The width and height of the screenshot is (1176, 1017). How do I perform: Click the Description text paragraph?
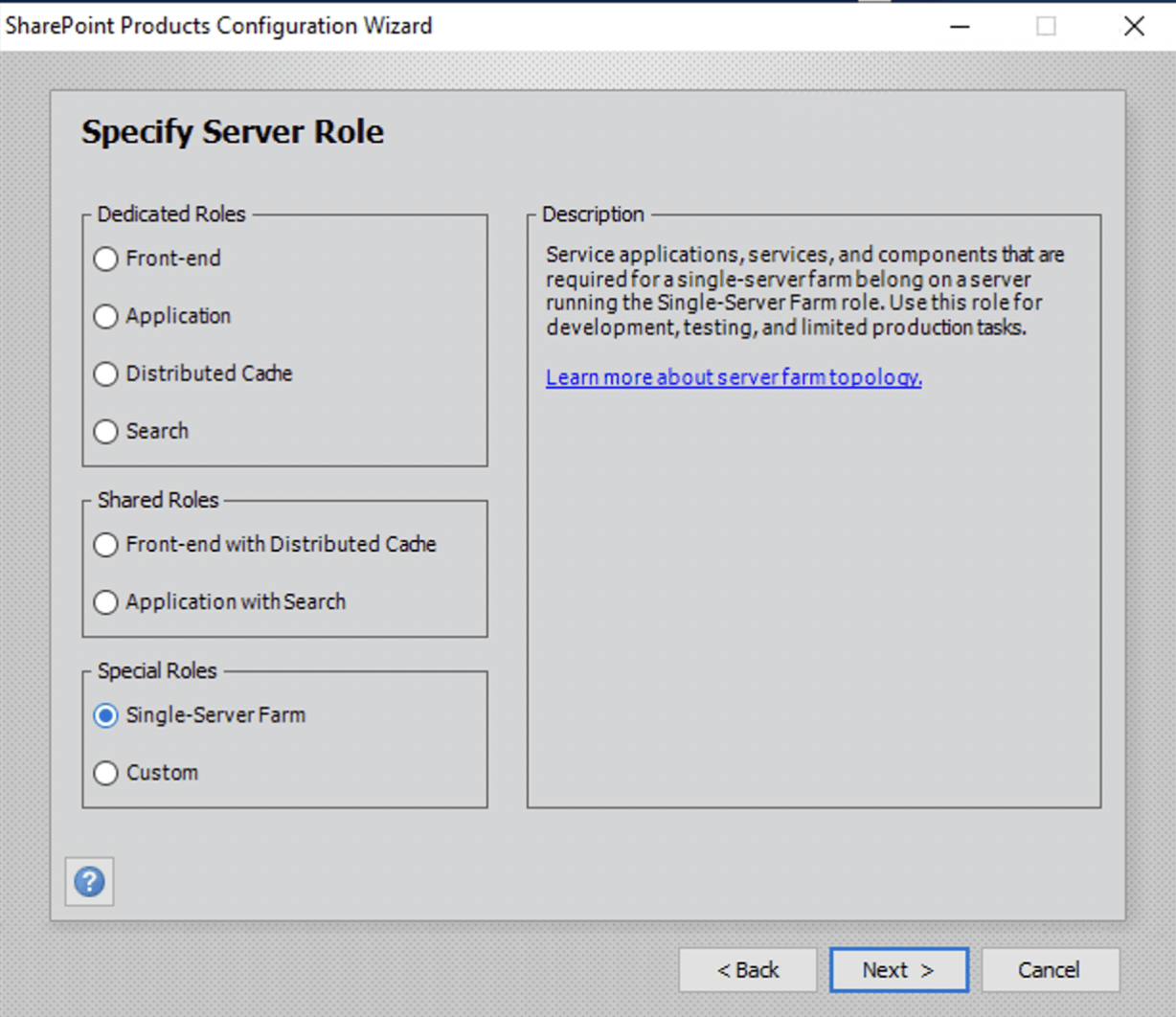pyautogui.click(x=804, y=291)
